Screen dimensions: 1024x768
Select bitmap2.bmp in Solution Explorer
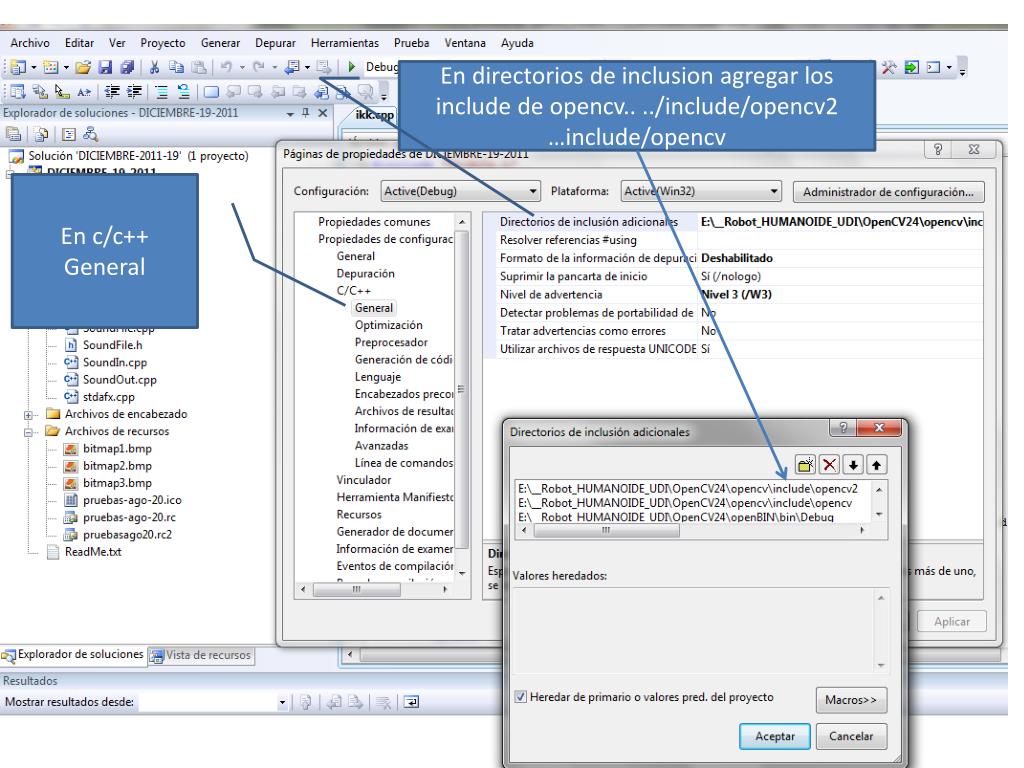[117, 466]
